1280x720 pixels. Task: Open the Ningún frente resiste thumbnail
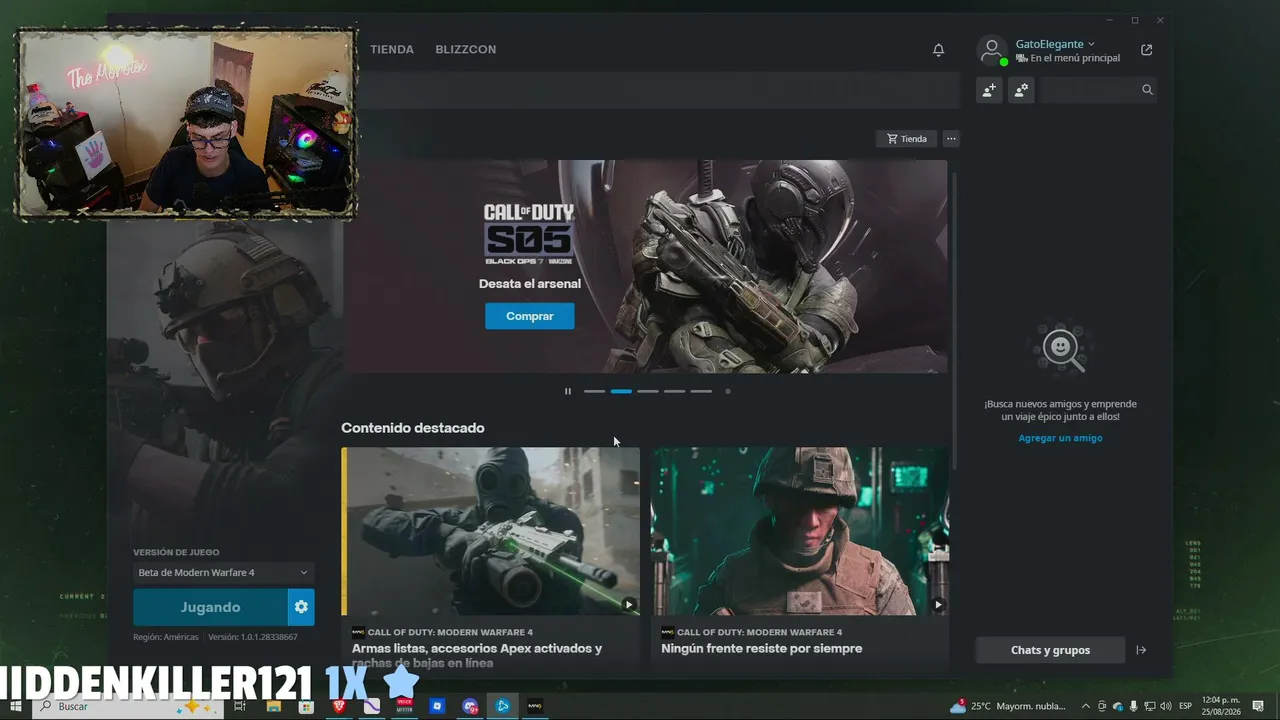[800, 531]
